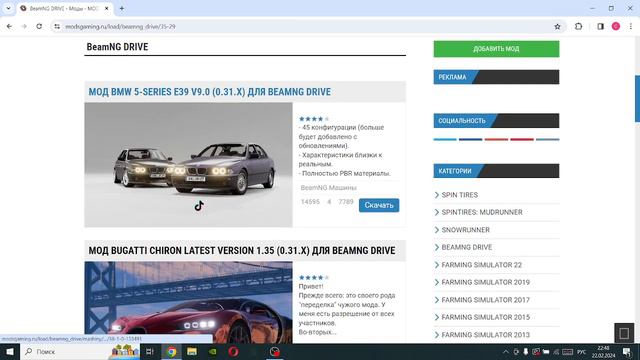Screen dimensions: 640x360
Task: Open the FARMING SIMULATOR 2019 category
Action: click(486, 282)
